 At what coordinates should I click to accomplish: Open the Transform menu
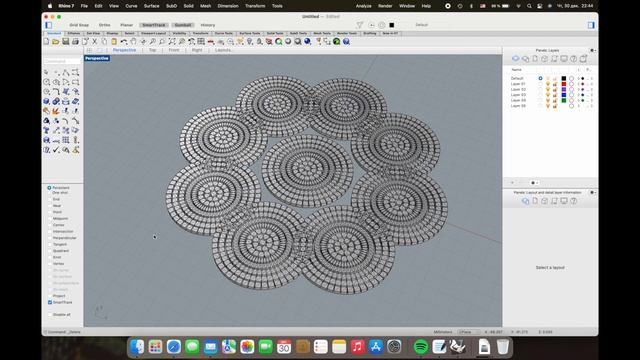coord(255,6)
